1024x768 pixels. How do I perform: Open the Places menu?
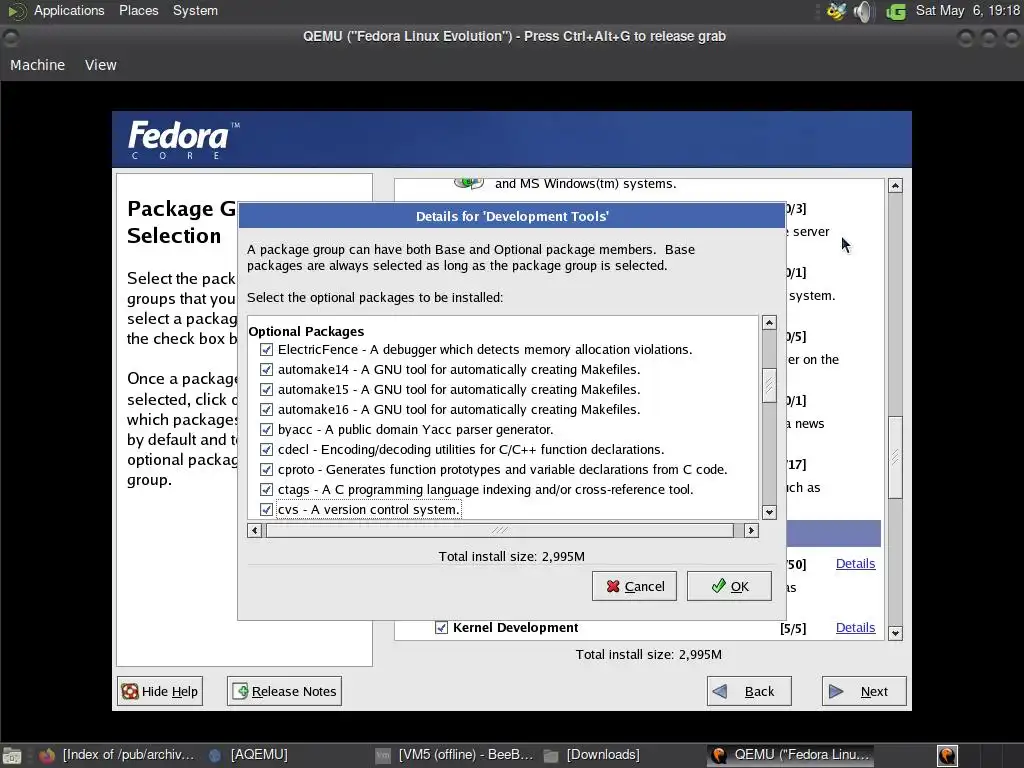[138, 10]
